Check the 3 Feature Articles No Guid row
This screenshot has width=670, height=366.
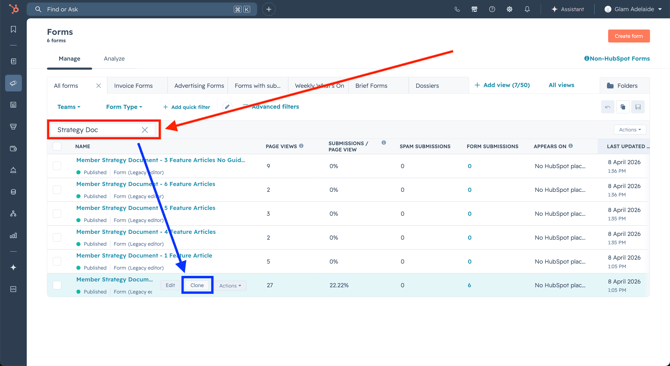(57, 166)
